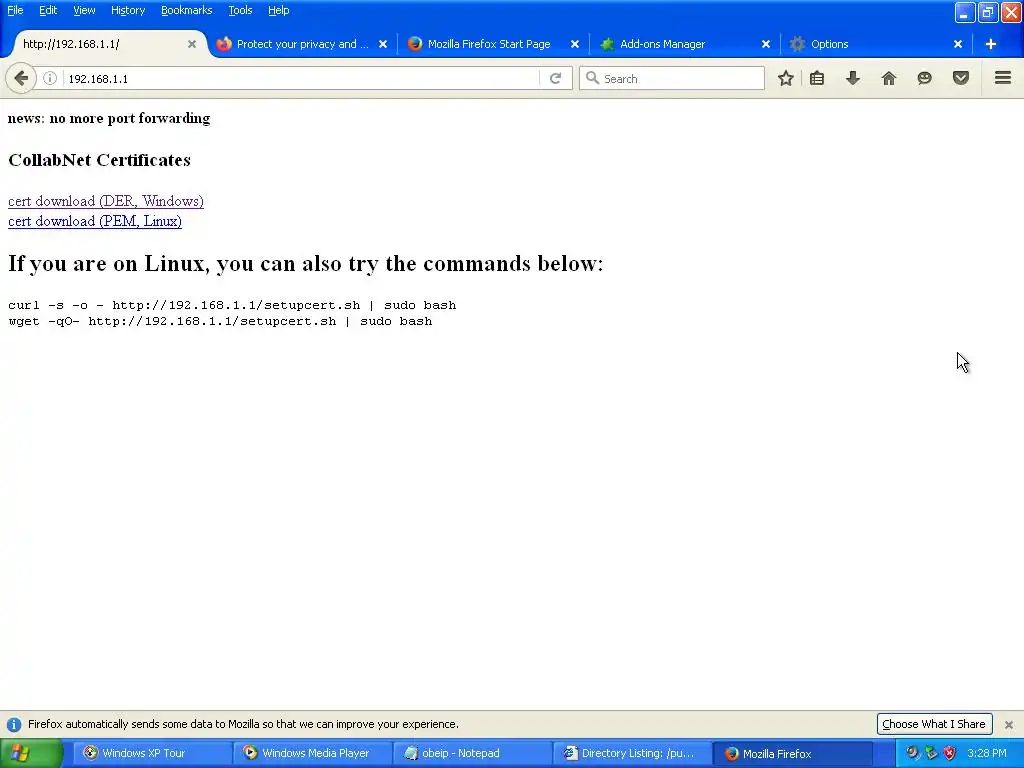
Task: Click the news: no more port forwarding text
Action: pyautogui.click(x=109, y=118)
